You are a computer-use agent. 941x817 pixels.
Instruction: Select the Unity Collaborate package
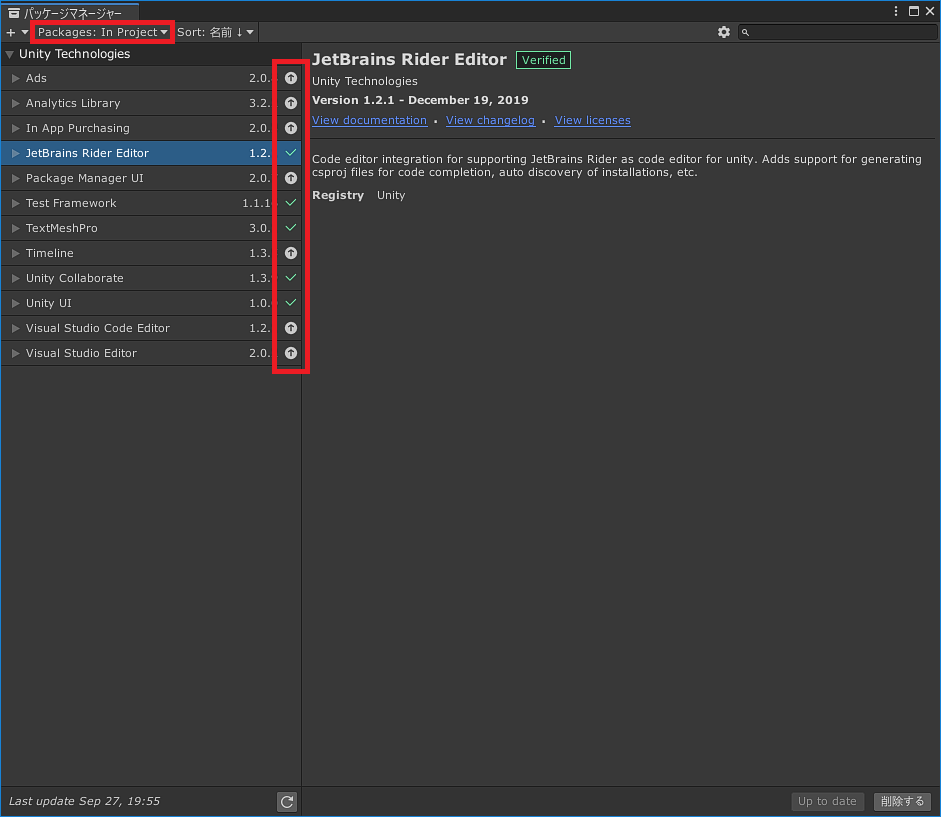point(151,278)
